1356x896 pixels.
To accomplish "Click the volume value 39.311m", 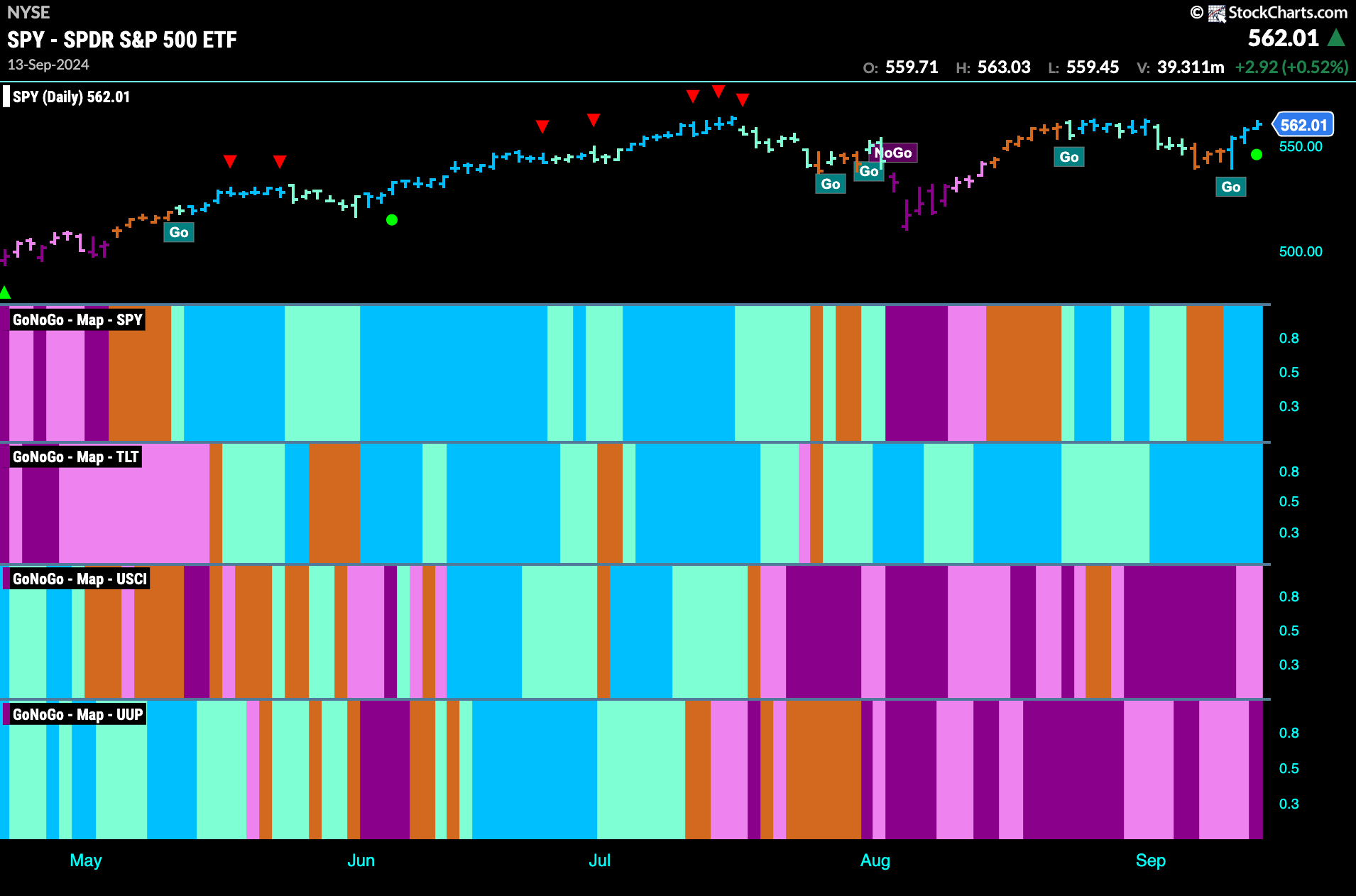I will click(1191, 67).
